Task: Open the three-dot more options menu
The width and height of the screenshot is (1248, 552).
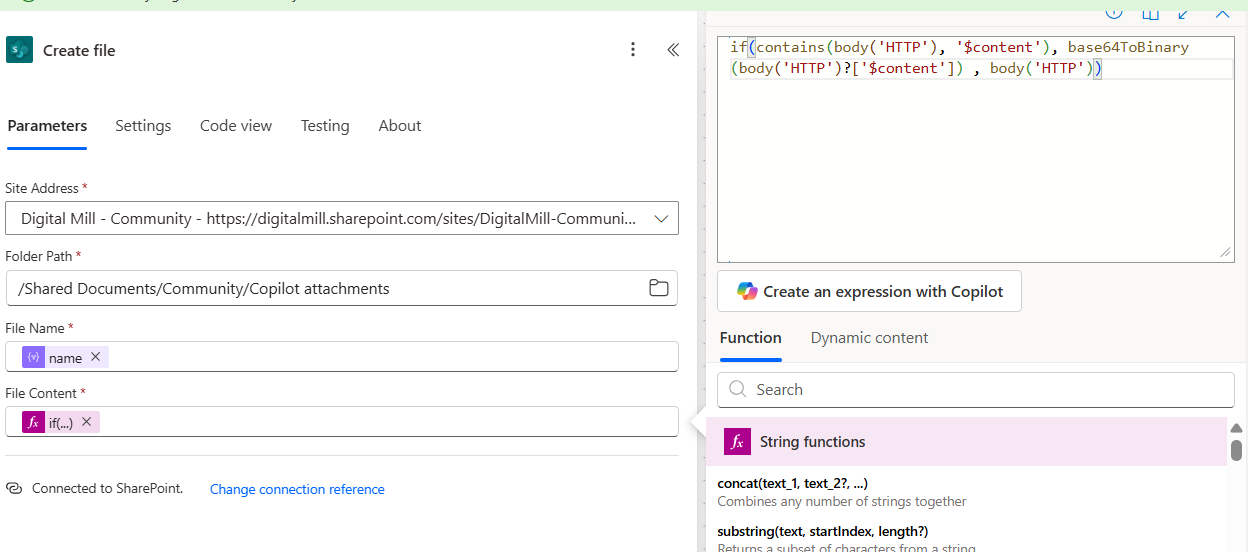Action: 632,50
